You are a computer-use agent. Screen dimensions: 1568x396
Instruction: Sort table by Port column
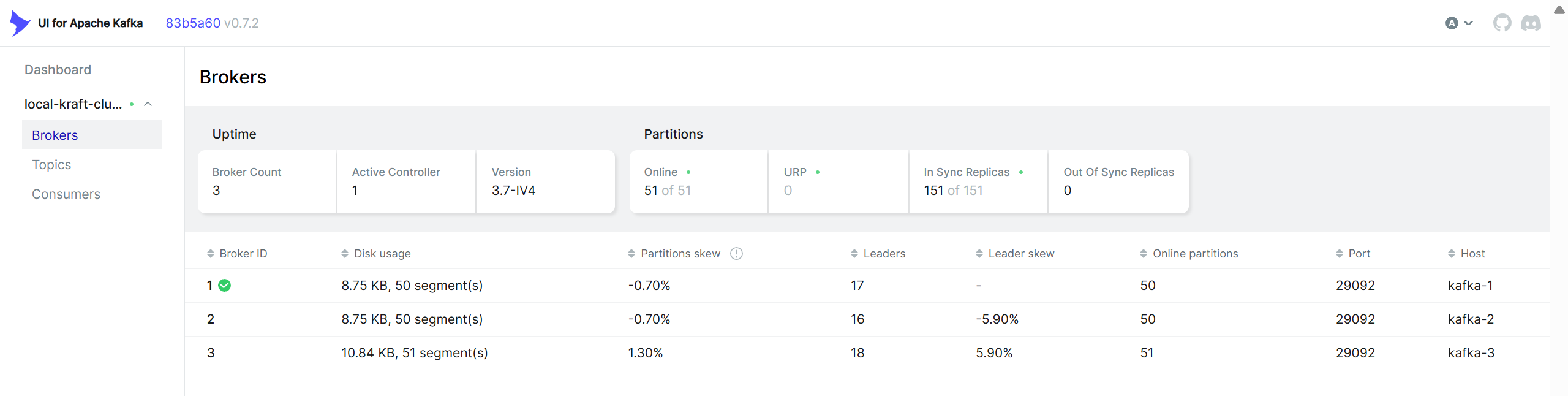pyautogui.click(x=1359, y=254)
